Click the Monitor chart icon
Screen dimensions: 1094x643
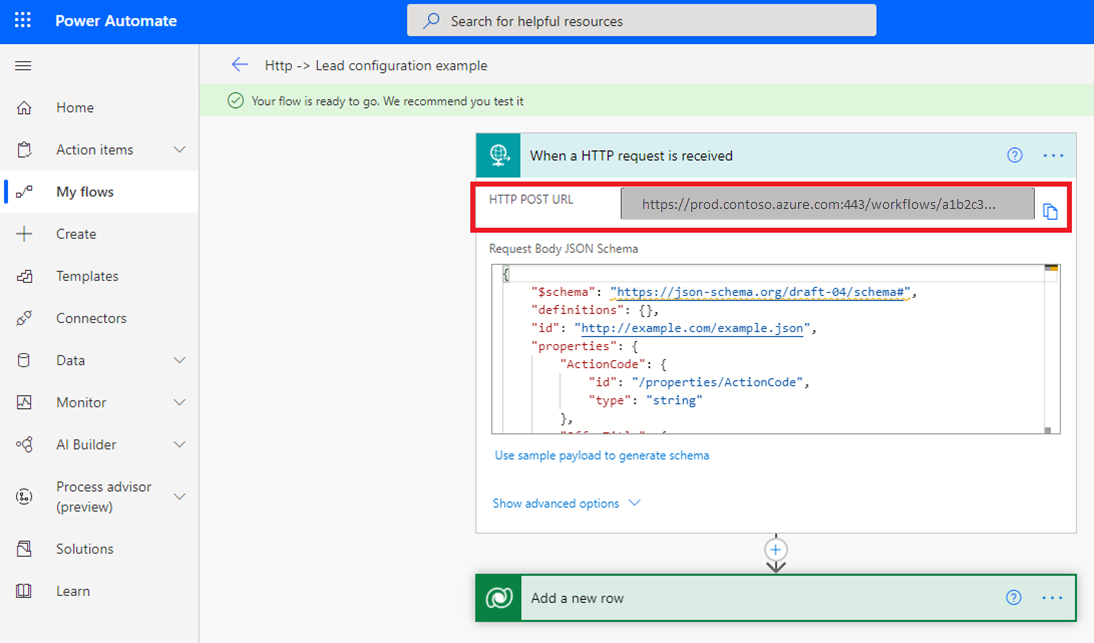24,402
